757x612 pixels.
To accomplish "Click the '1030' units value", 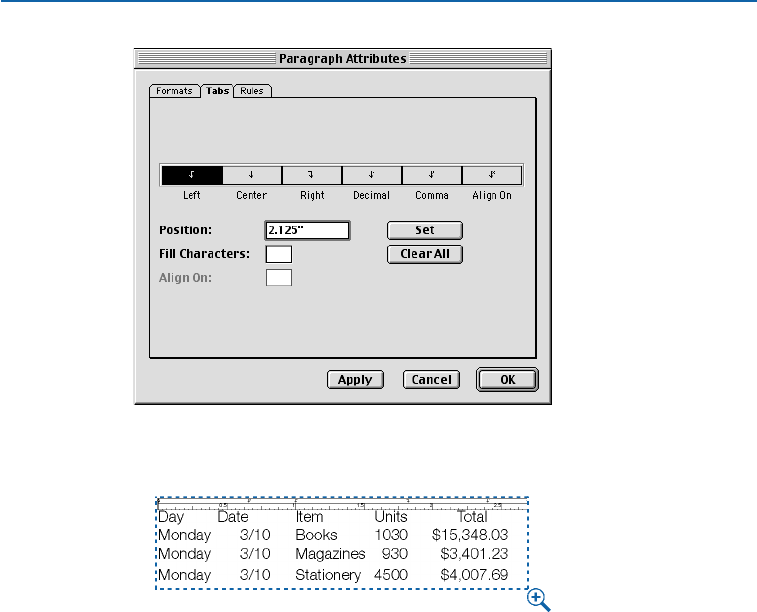I will coord(391,535).
